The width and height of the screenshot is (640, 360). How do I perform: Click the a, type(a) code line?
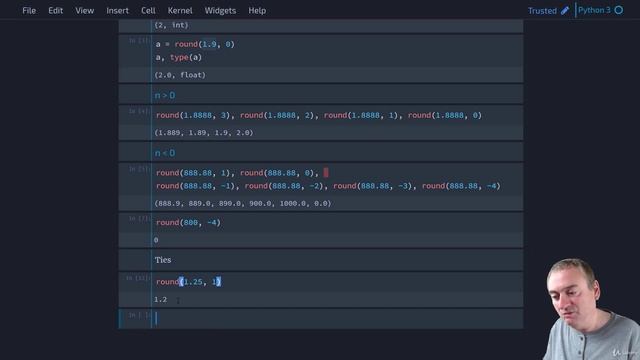pos(179,58)
